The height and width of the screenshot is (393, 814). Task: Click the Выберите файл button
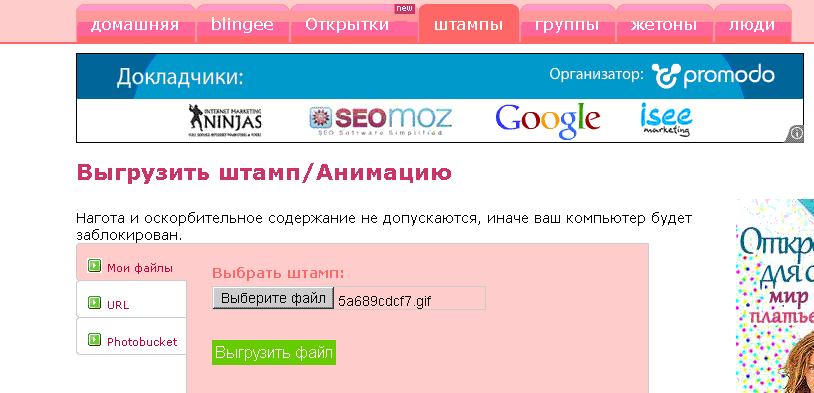pos(273,298)
